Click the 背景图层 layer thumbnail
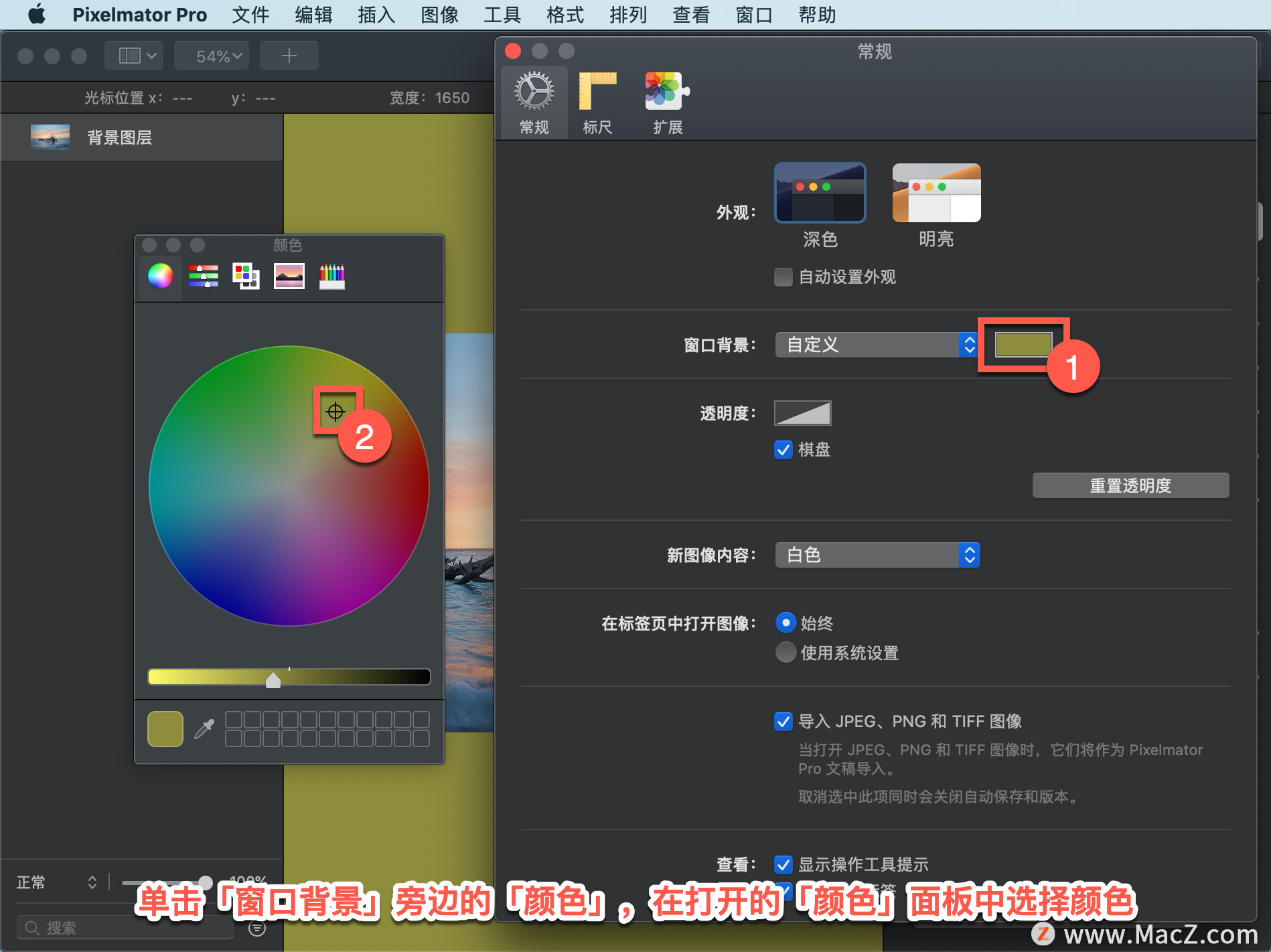 50,137
